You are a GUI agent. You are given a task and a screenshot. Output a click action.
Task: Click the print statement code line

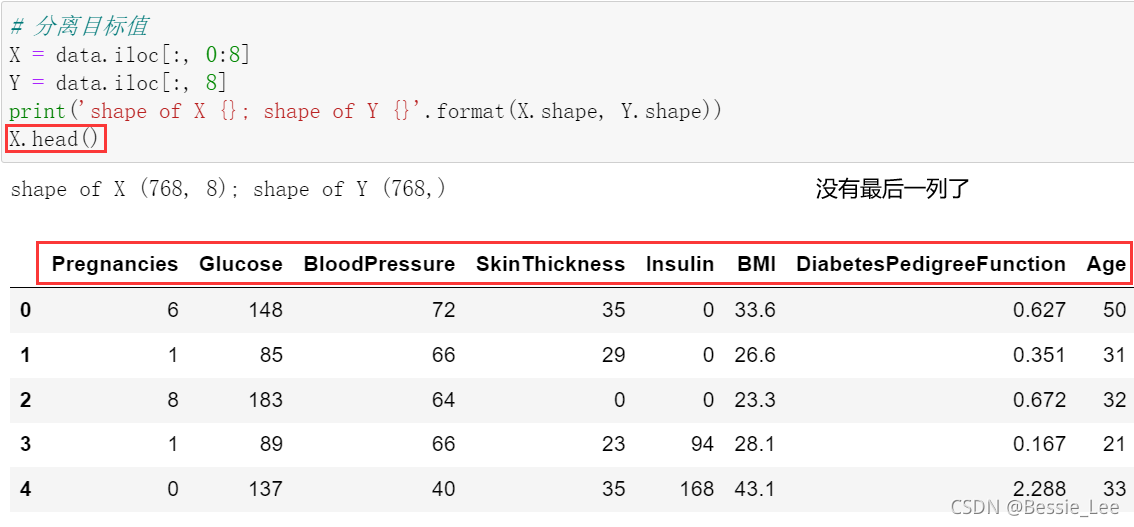tap(365, 111)
